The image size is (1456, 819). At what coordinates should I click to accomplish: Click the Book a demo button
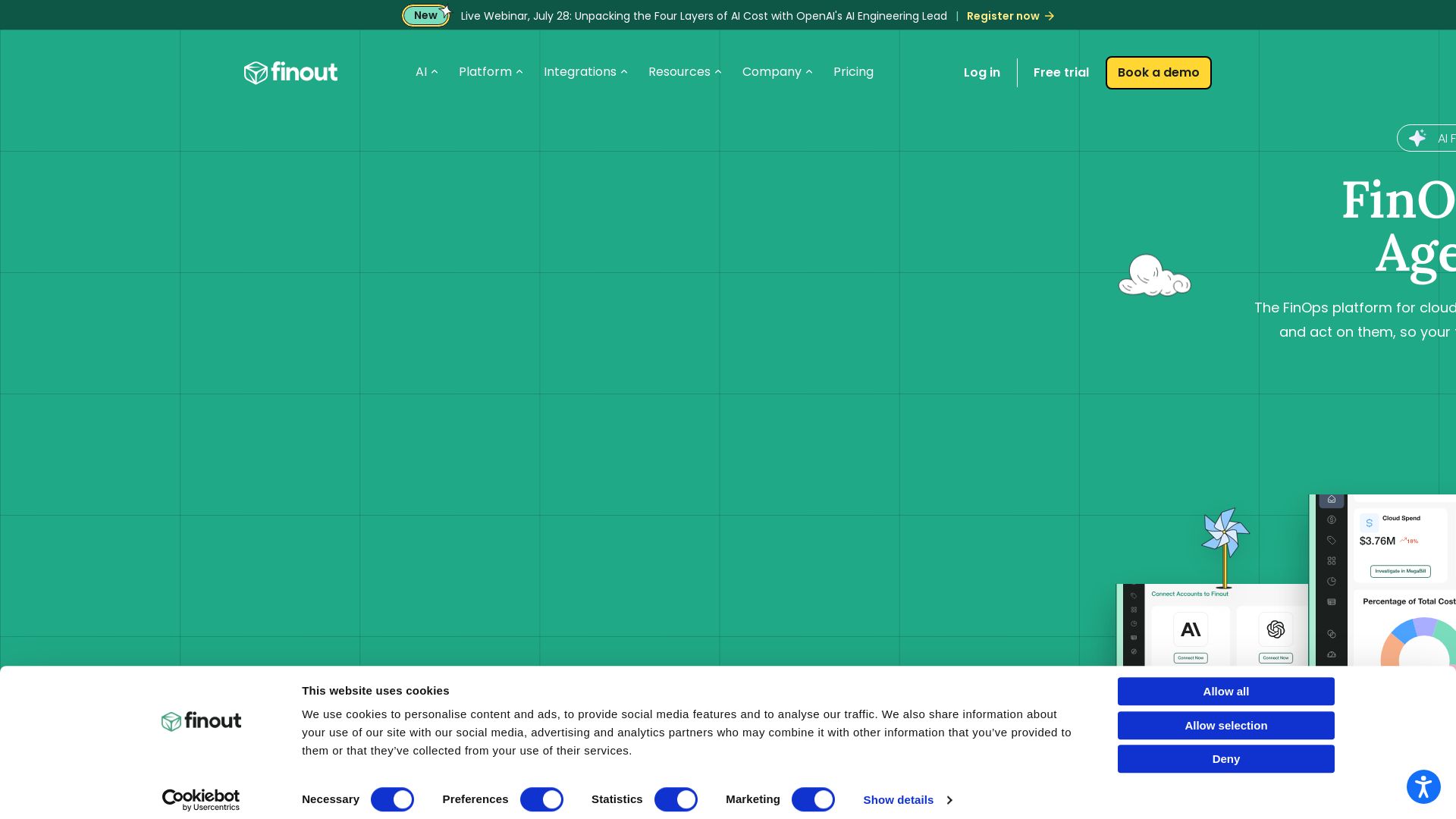1159,73
